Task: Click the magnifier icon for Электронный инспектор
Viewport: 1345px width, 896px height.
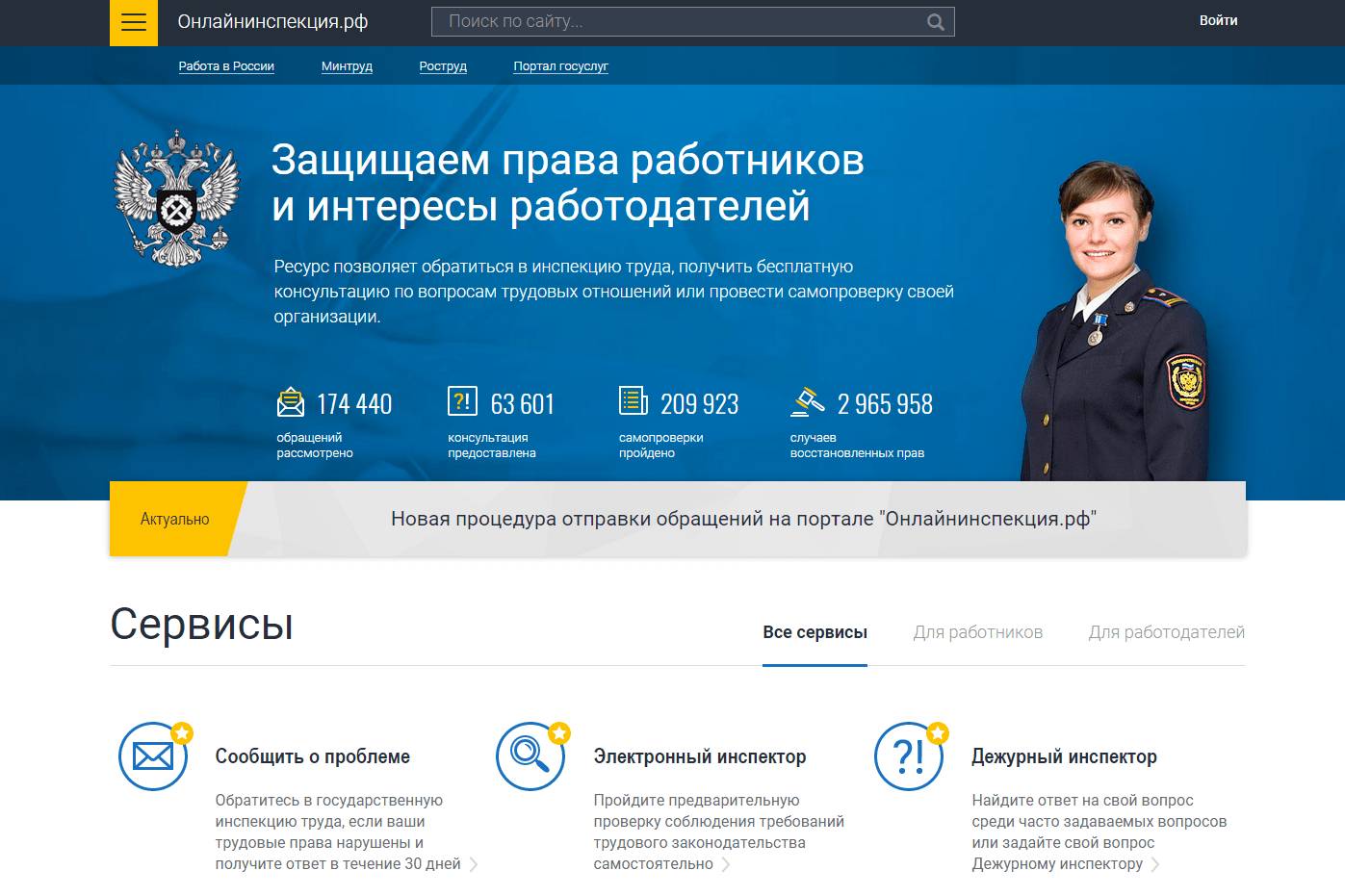Action: point(530,756)
